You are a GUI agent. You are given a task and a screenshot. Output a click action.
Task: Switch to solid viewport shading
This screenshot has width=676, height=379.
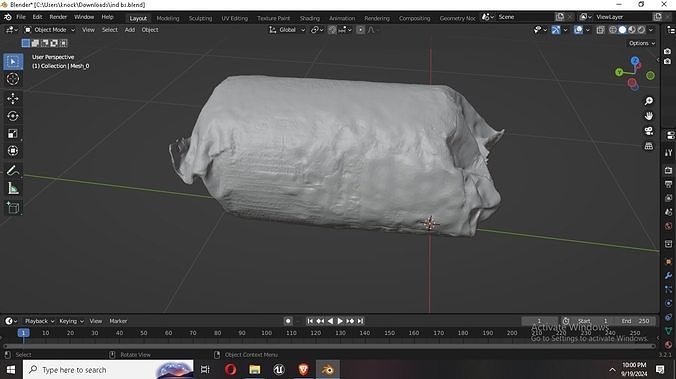622,30
